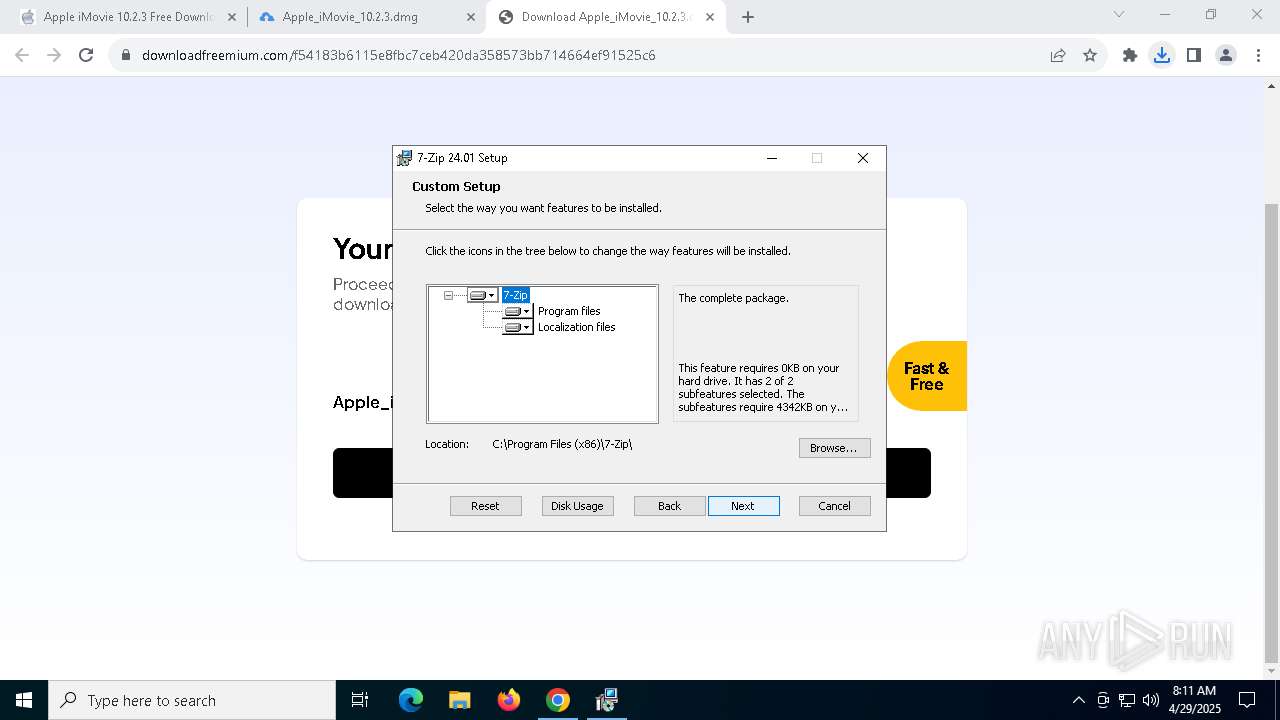The width and height of the screenshot is (1280, 720).
Task: Launch Firefox from the taskbar
Action: tap(509, 700)
